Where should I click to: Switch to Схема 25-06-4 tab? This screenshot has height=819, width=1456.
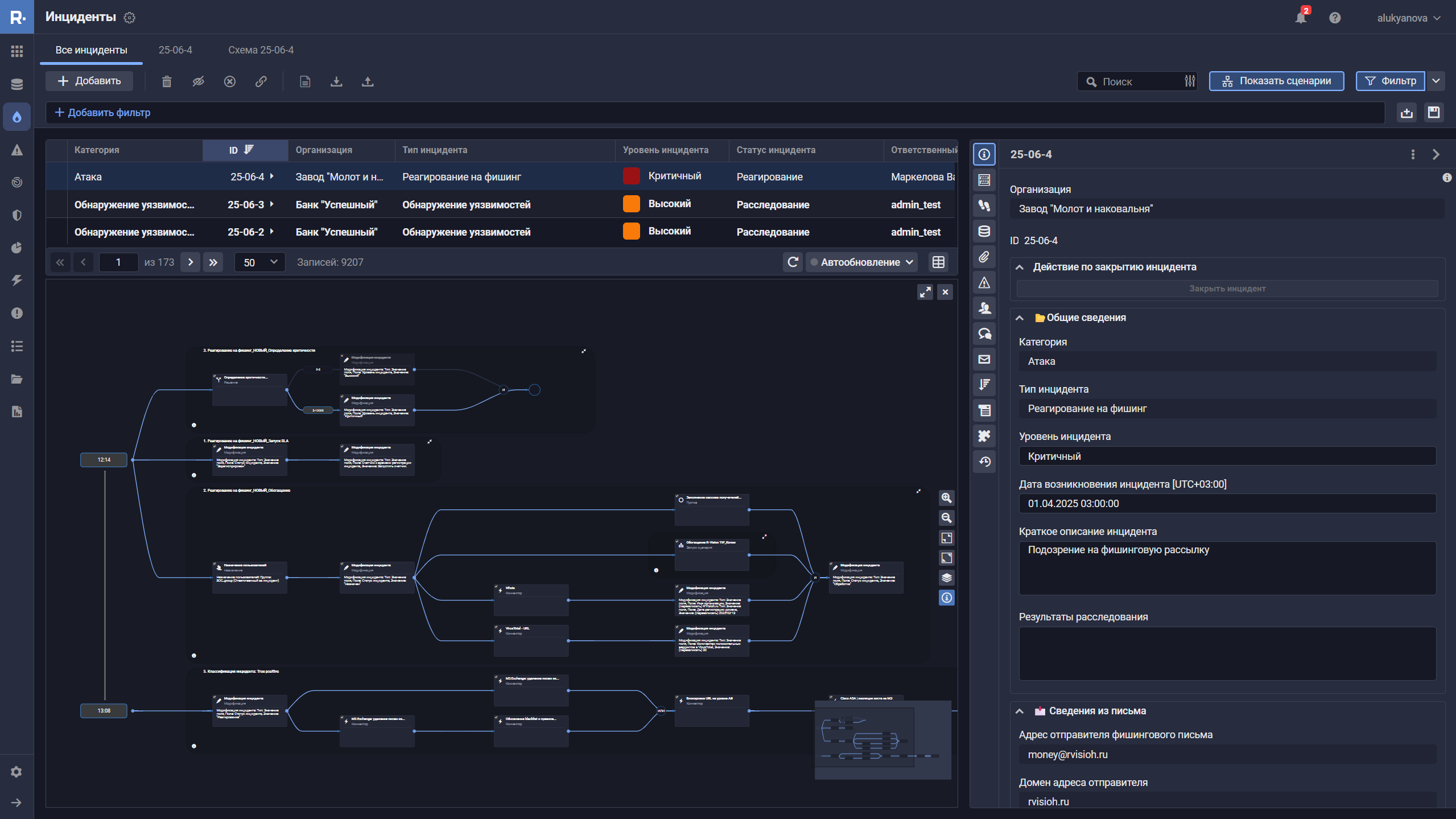point(261,50)
